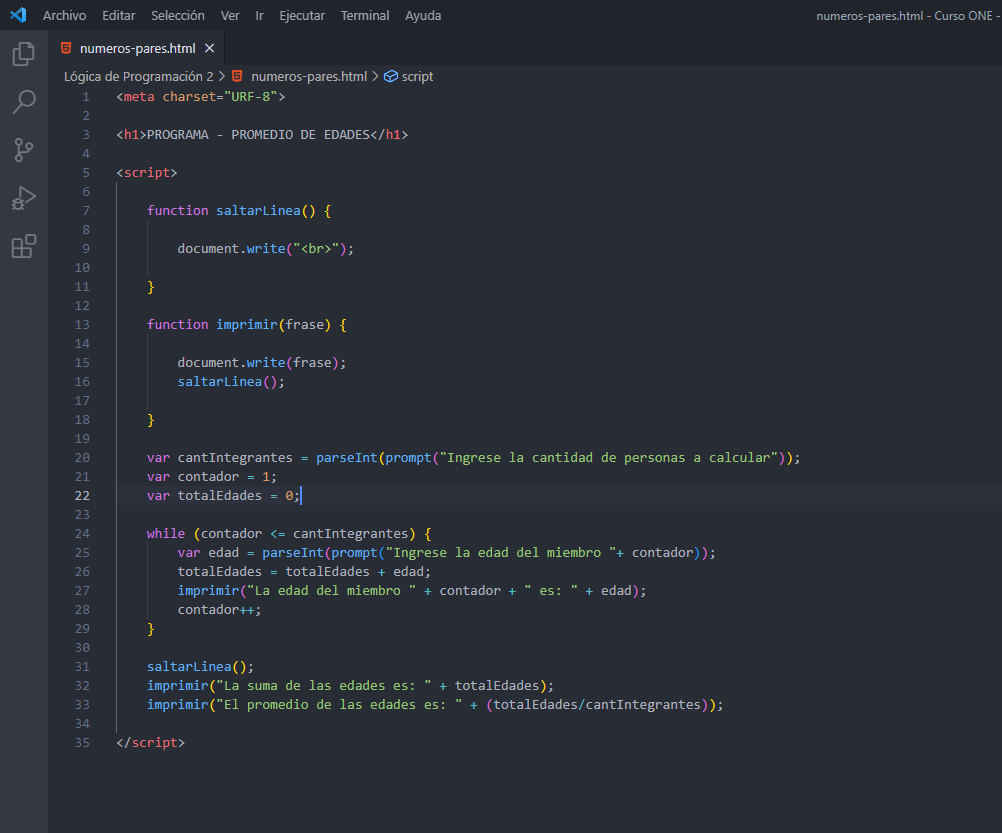Click the script breadcrumb item
The width and height of the screenshot is (1002, 833).
[417, 76]
